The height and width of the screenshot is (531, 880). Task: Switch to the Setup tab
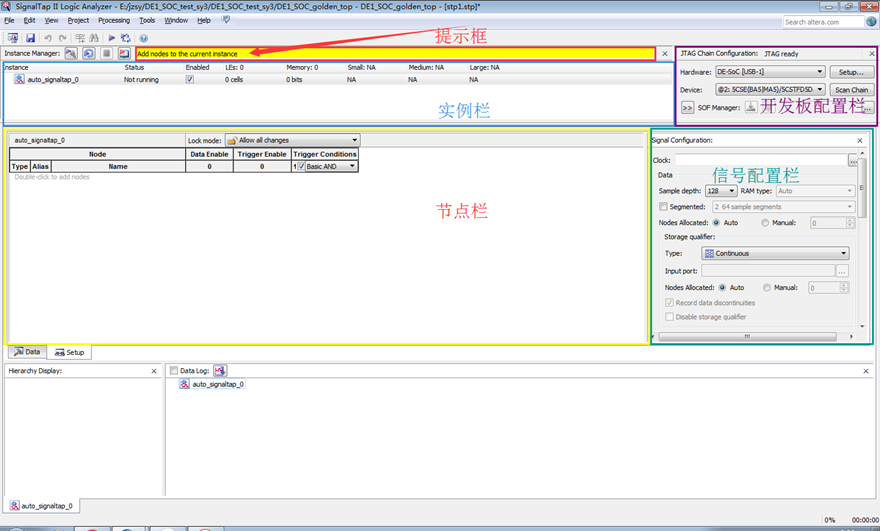click(70, 353)
